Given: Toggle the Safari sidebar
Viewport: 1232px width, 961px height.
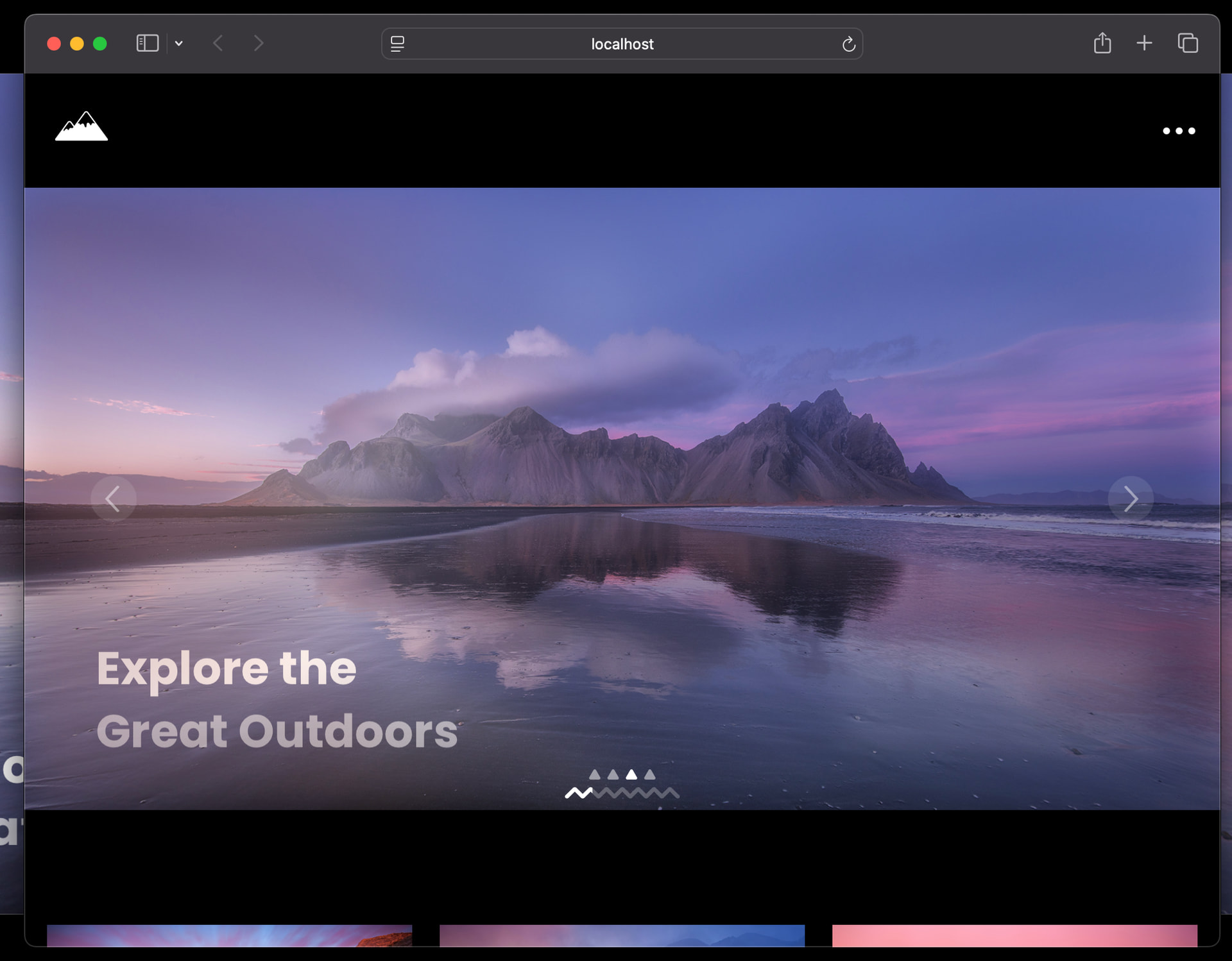Looking at the screenshot, I should click(x=147, y=44).
